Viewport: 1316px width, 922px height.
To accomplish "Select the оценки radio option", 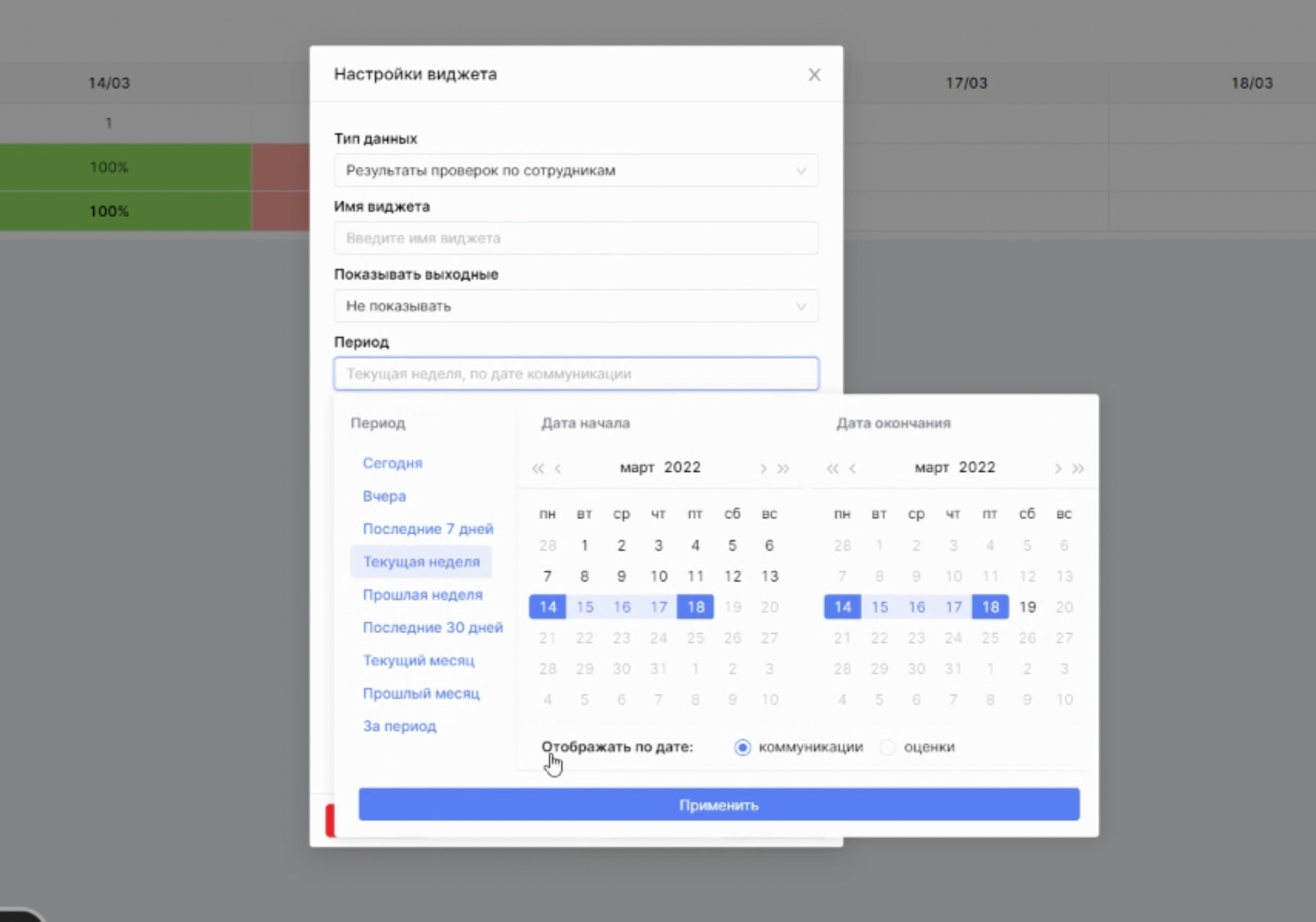I will pos(887,747).
